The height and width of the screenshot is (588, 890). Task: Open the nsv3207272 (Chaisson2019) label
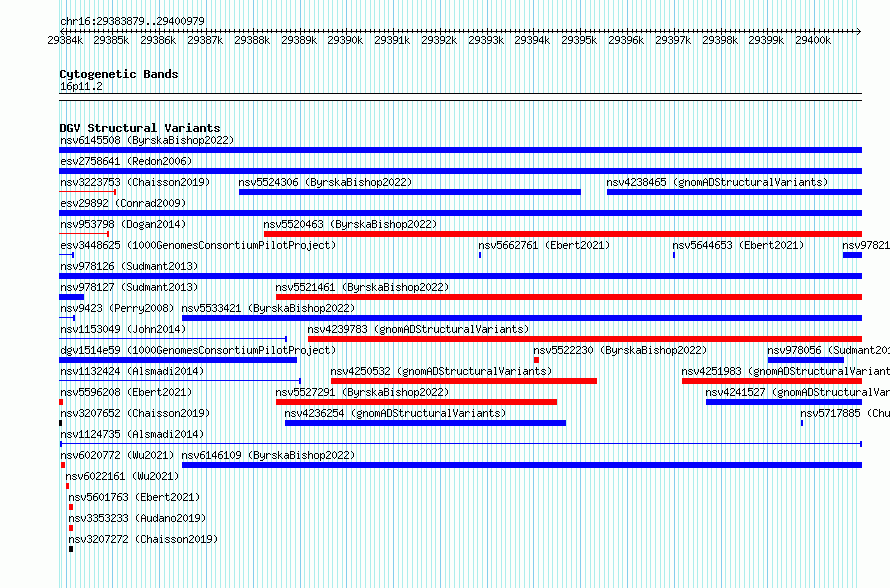tap(144, 539)
